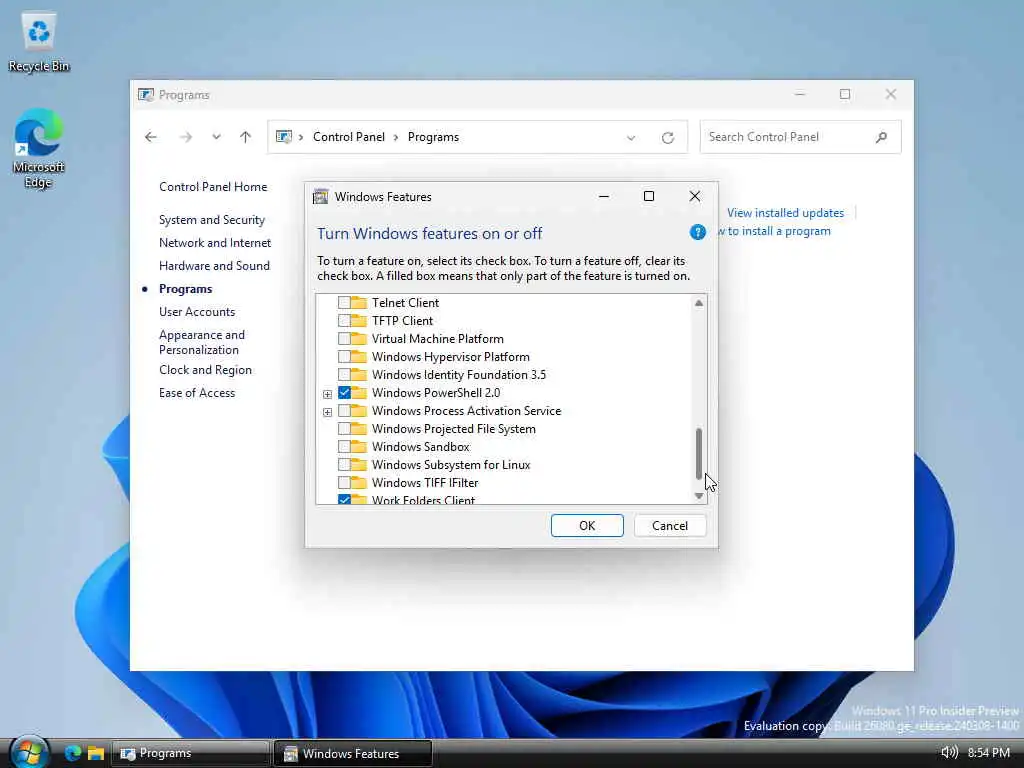Viewport: 1024px width, 768px height.
Task: Open Hardware and Sound category
Action: [x=214, y=266]
